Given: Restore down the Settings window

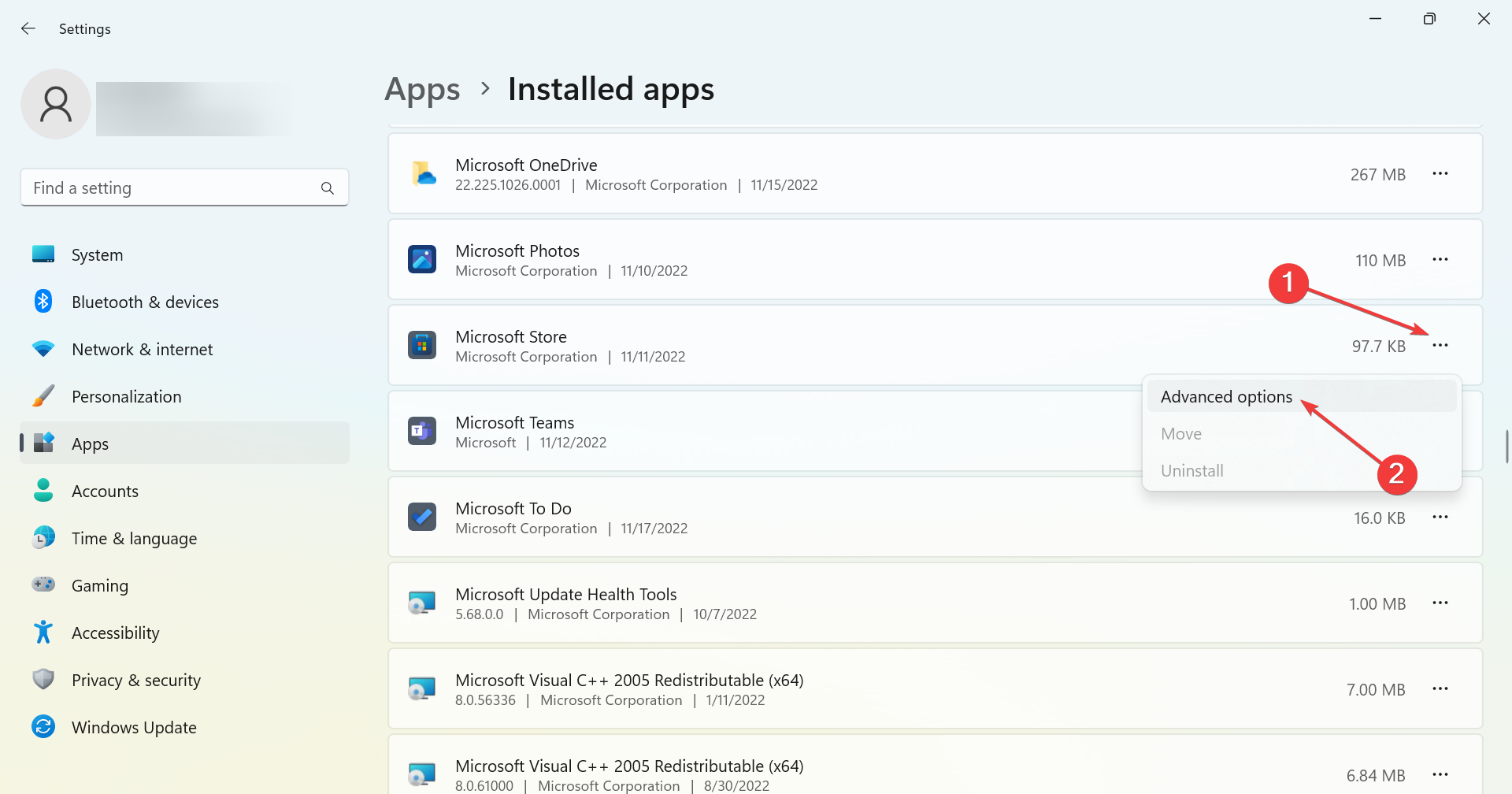Looking at the screenshot, I should pyautogui.click(x=1429, y=18).
